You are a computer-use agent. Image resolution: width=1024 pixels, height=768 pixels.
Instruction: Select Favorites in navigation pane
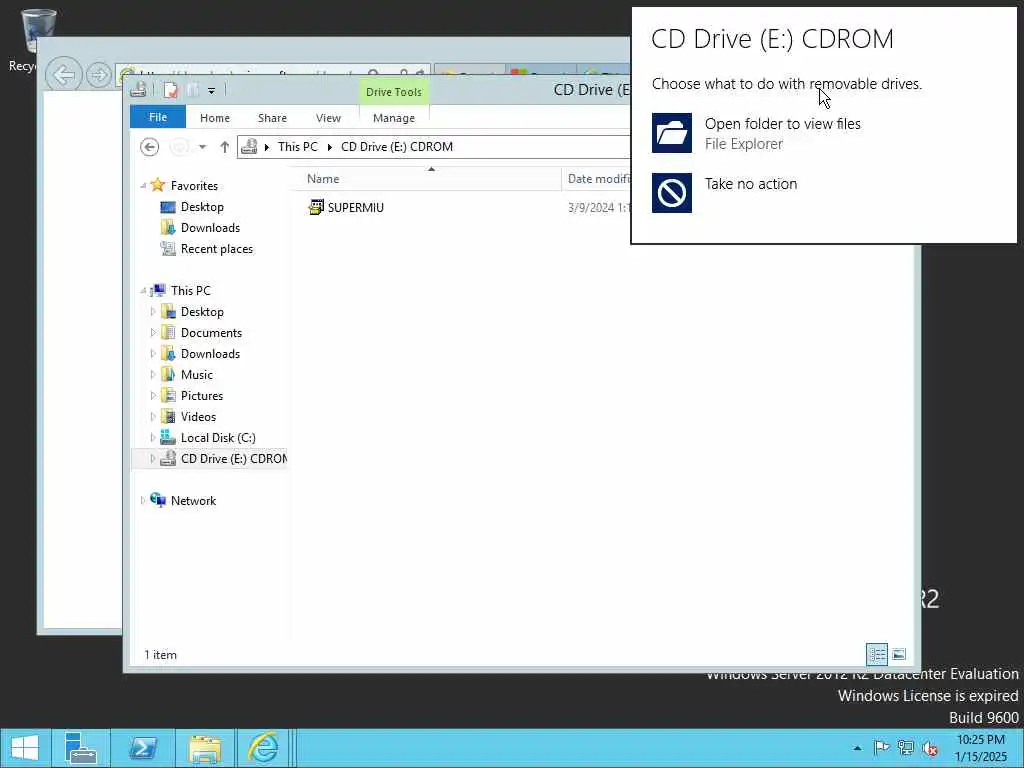point(194,186)
